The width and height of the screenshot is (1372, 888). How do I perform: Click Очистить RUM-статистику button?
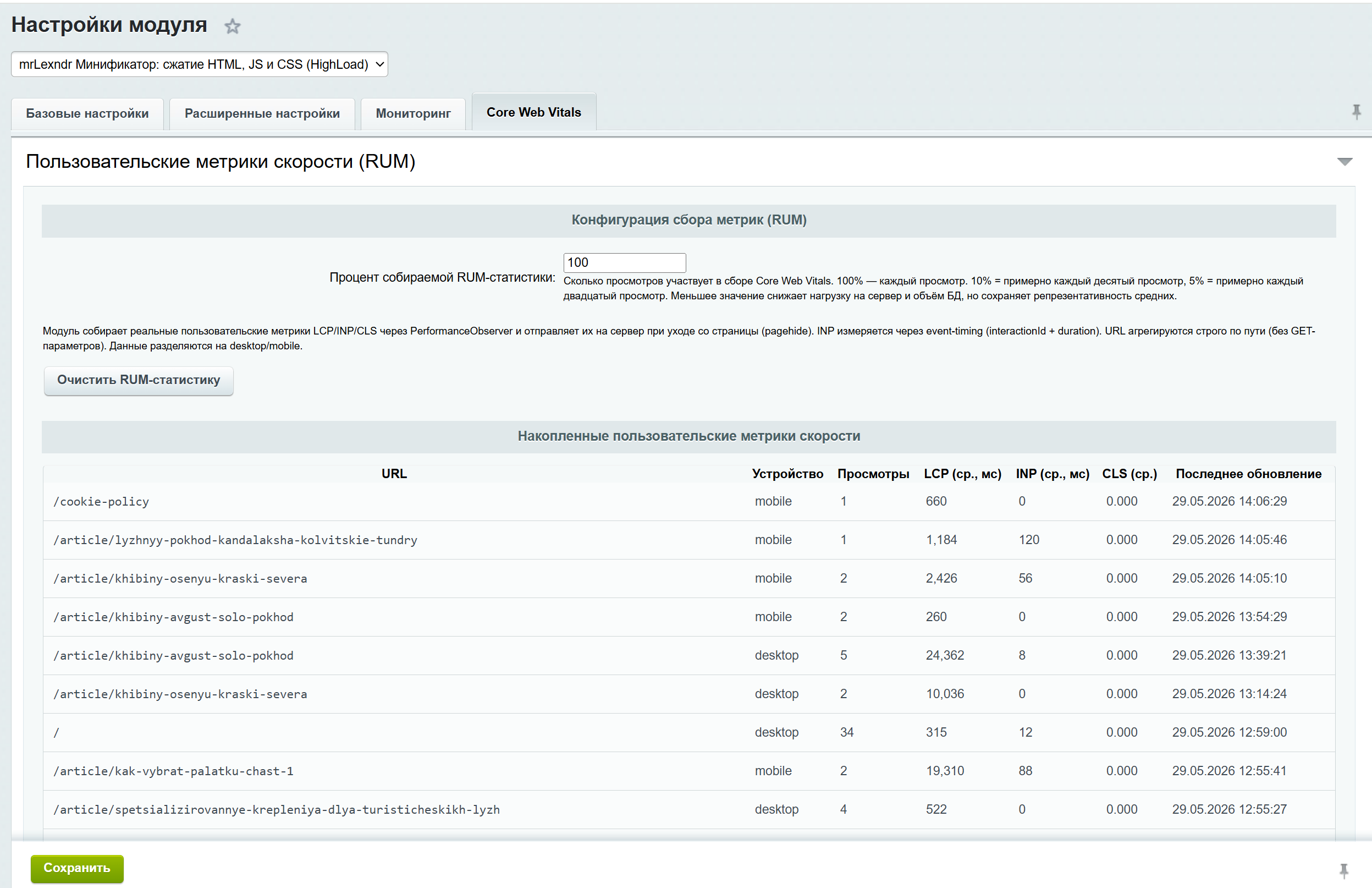138,380
